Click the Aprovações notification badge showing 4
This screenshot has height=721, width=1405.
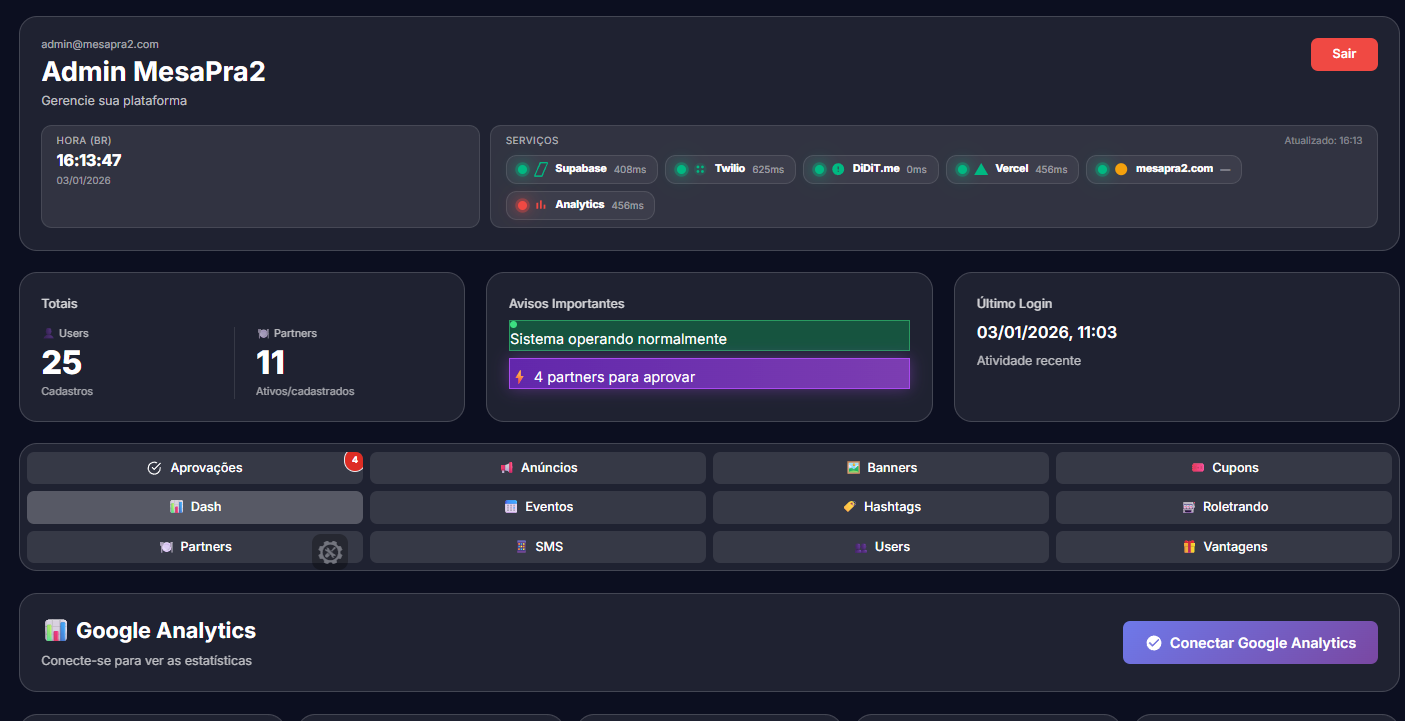[x=354, y=461]
